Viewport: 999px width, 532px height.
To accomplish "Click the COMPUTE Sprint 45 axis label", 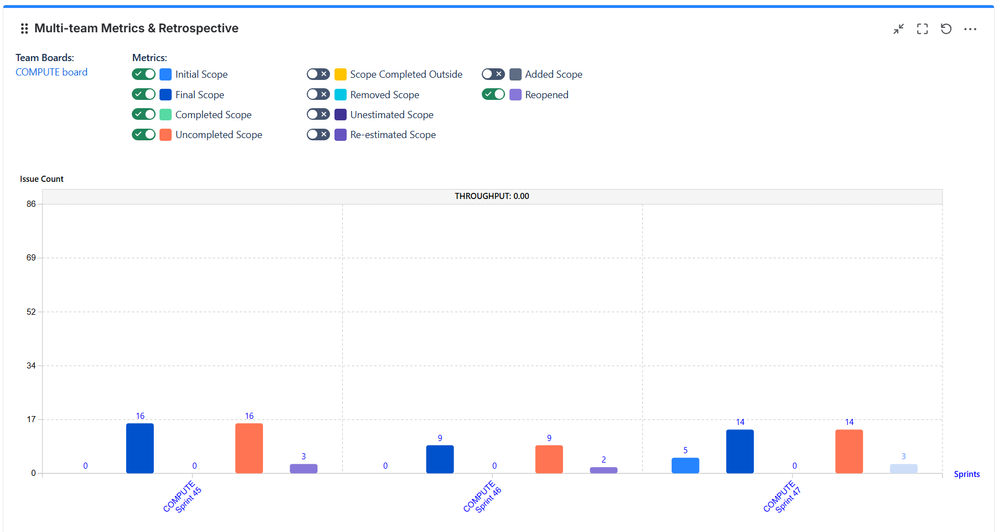I will (x=182, y=497).
